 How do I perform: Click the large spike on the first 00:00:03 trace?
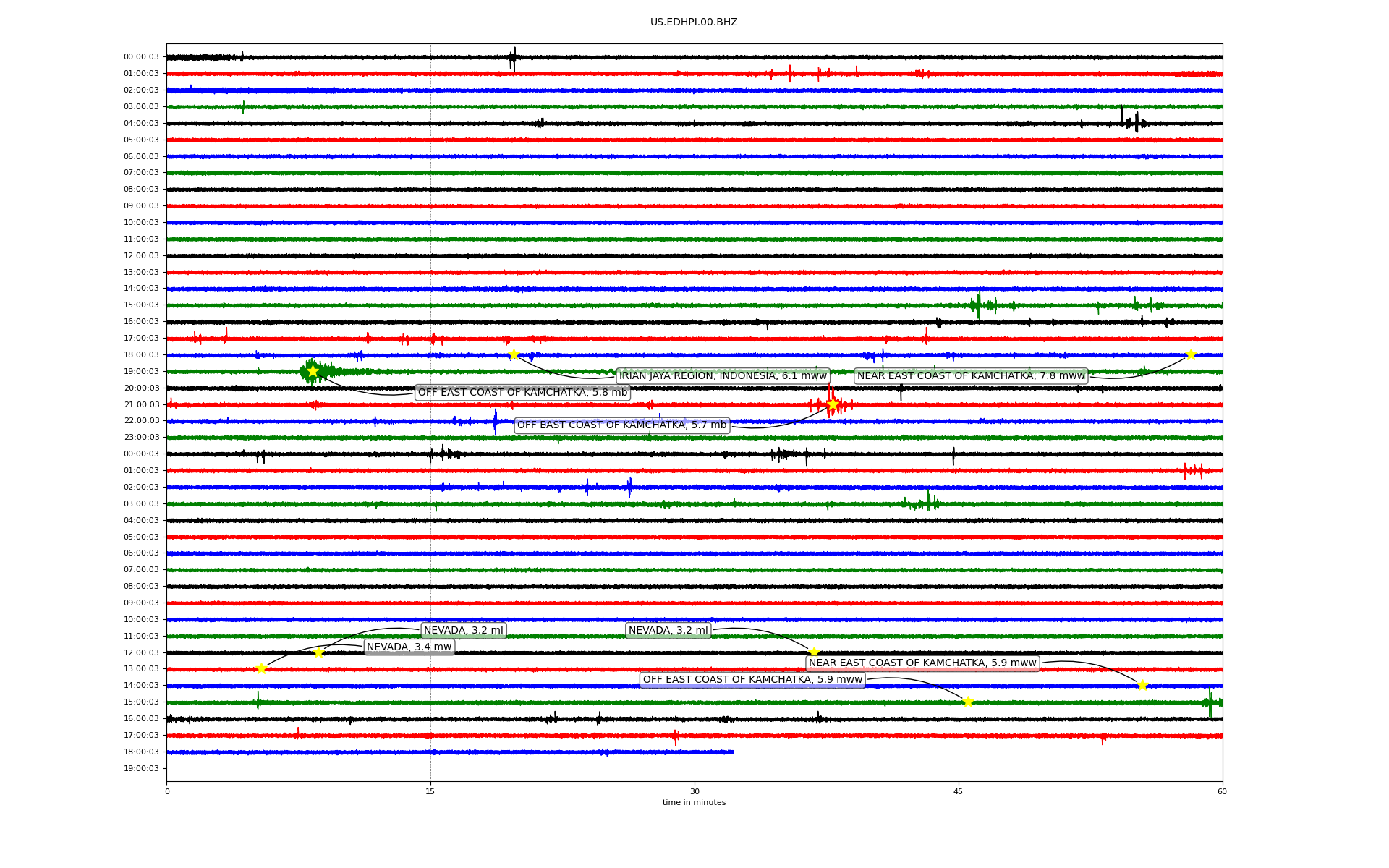click(514, 58)
